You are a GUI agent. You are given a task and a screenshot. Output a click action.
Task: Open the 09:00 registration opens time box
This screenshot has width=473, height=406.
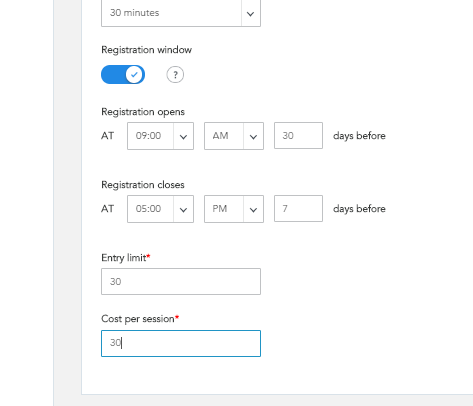pos(160,136)
